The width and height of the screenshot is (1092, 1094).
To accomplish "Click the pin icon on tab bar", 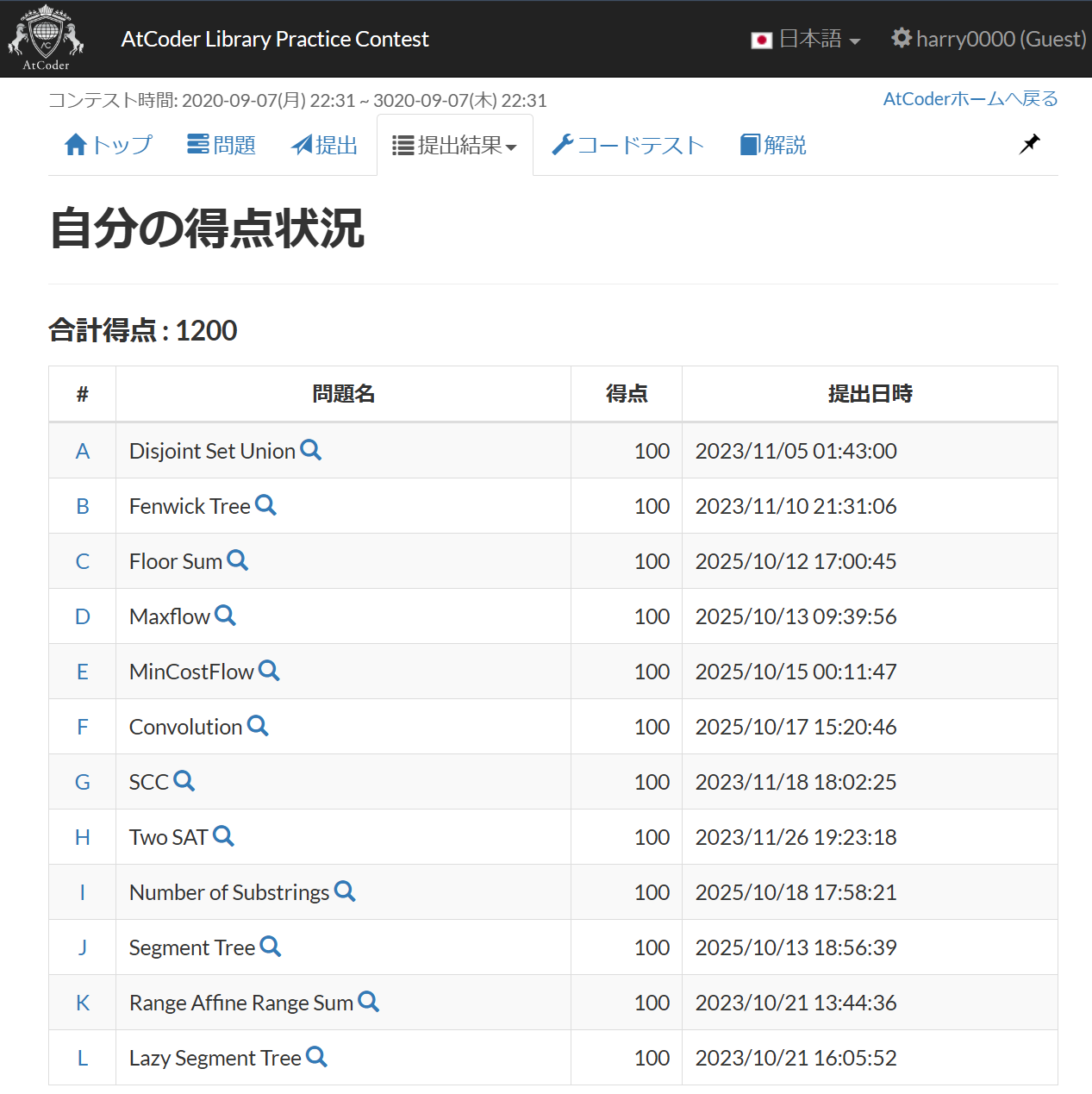I will [x=1029, y=144].
